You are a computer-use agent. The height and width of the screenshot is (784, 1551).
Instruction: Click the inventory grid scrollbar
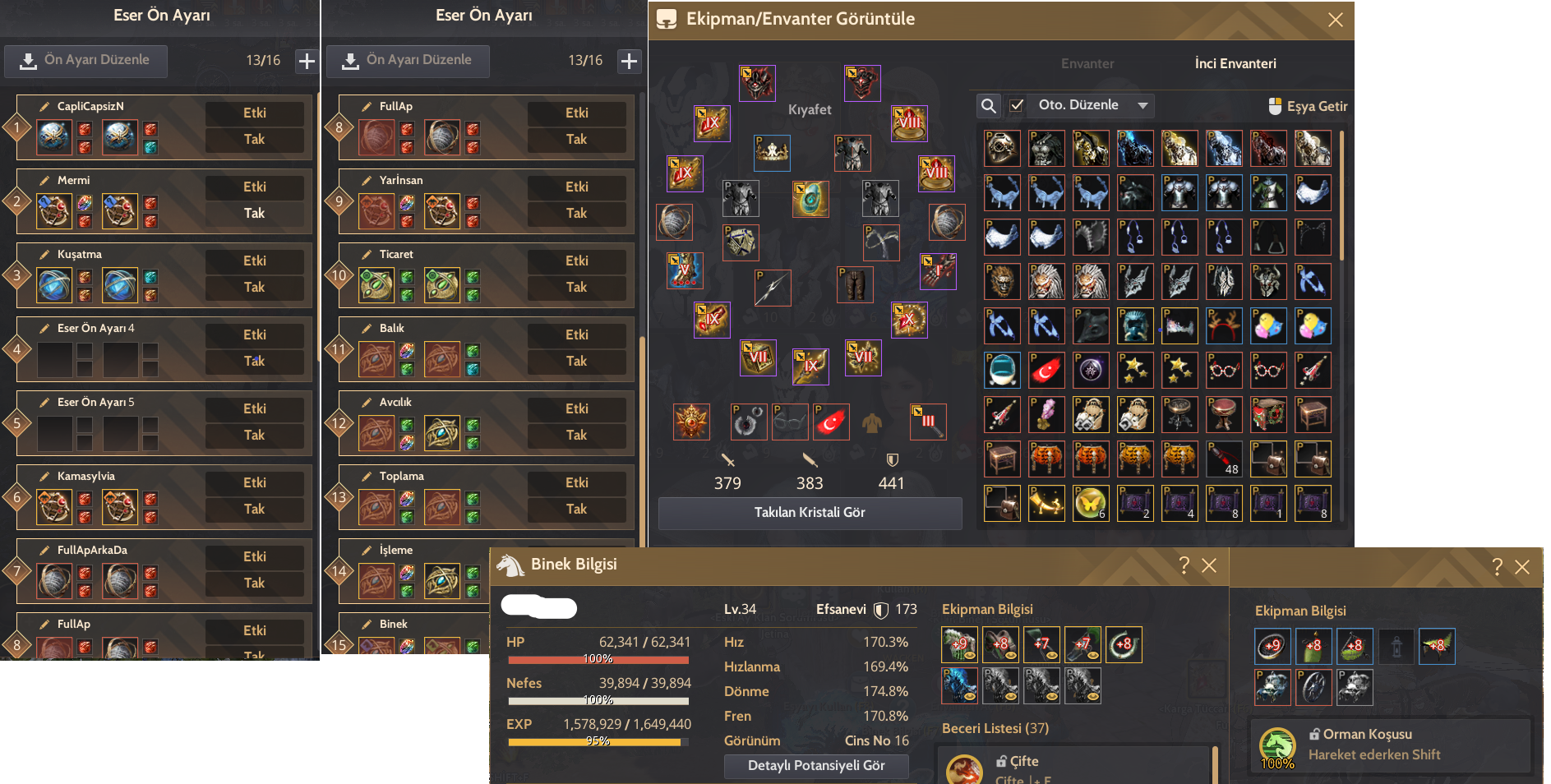pyautogui.click(x=1342, y=196)
